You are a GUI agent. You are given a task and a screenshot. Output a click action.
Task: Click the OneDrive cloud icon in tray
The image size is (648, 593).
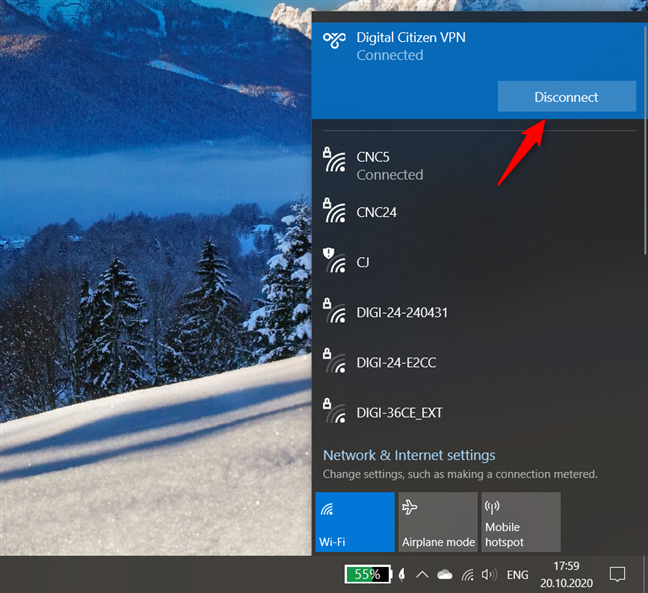click(x=445, y=575)
